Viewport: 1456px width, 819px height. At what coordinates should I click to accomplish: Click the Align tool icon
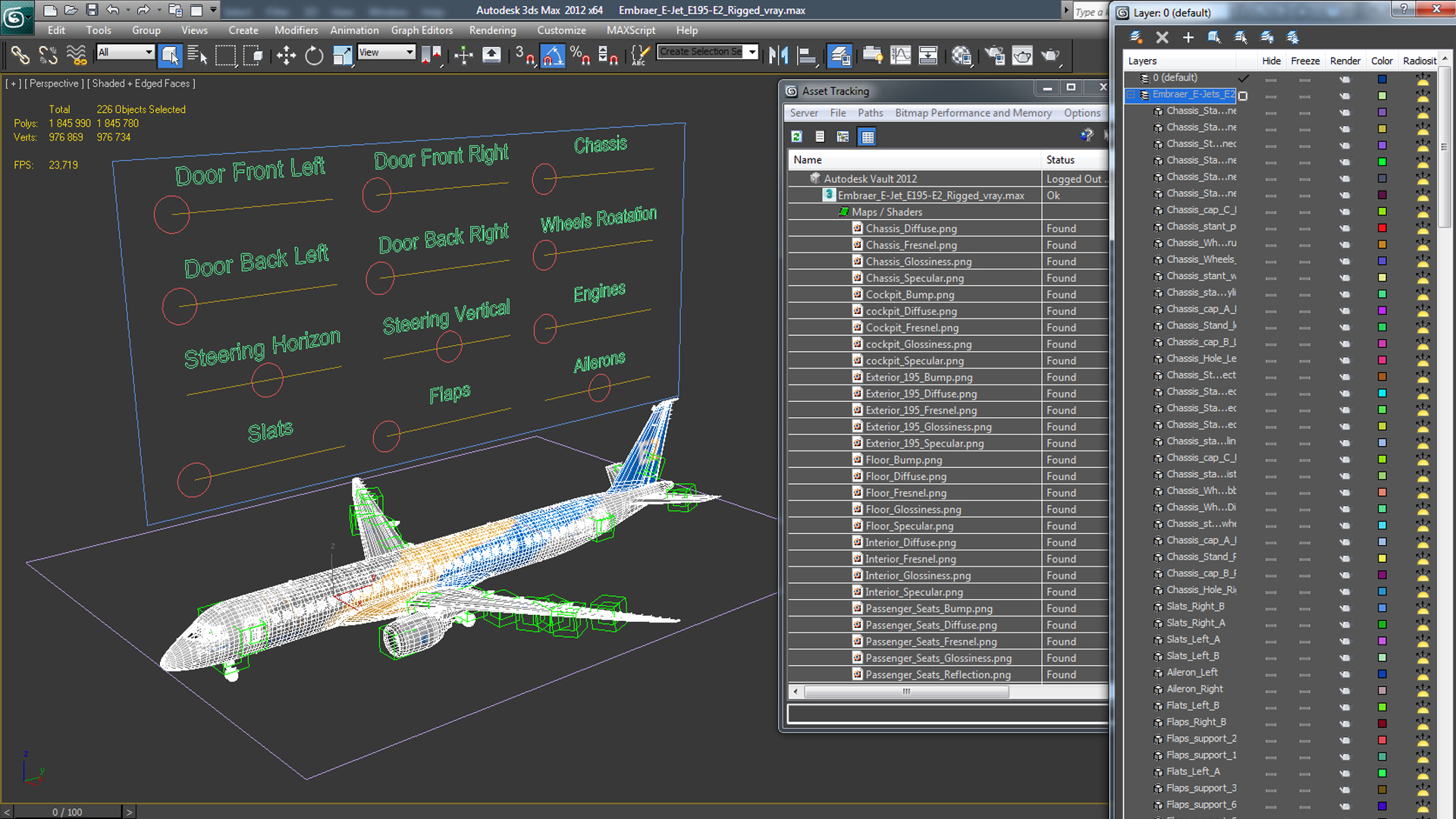click(x=807, y=55)
